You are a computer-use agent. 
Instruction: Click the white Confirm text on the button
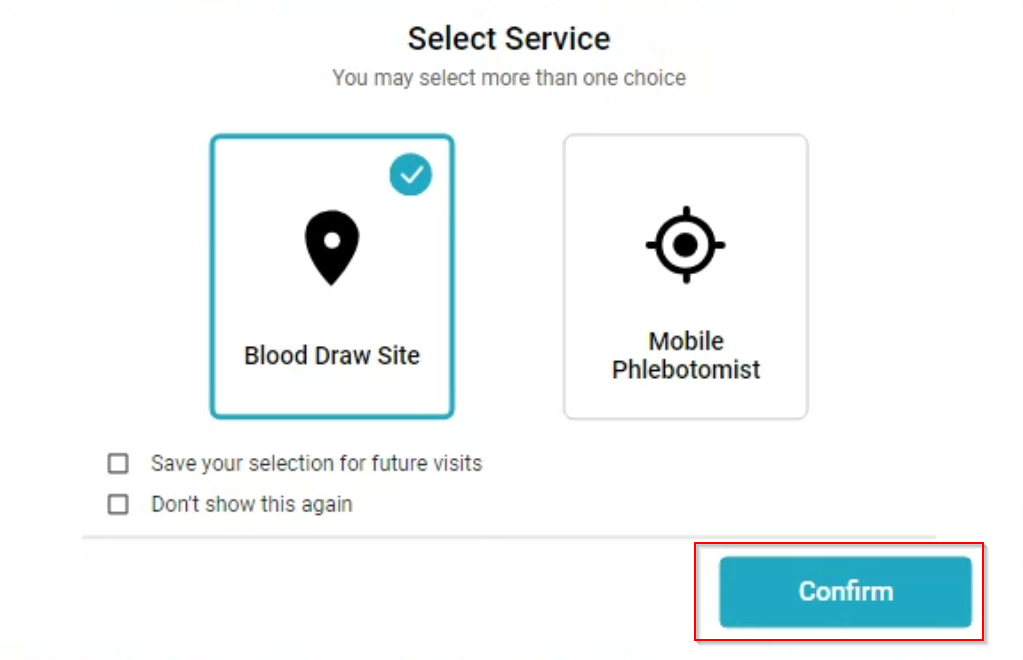tap(845, 591)
